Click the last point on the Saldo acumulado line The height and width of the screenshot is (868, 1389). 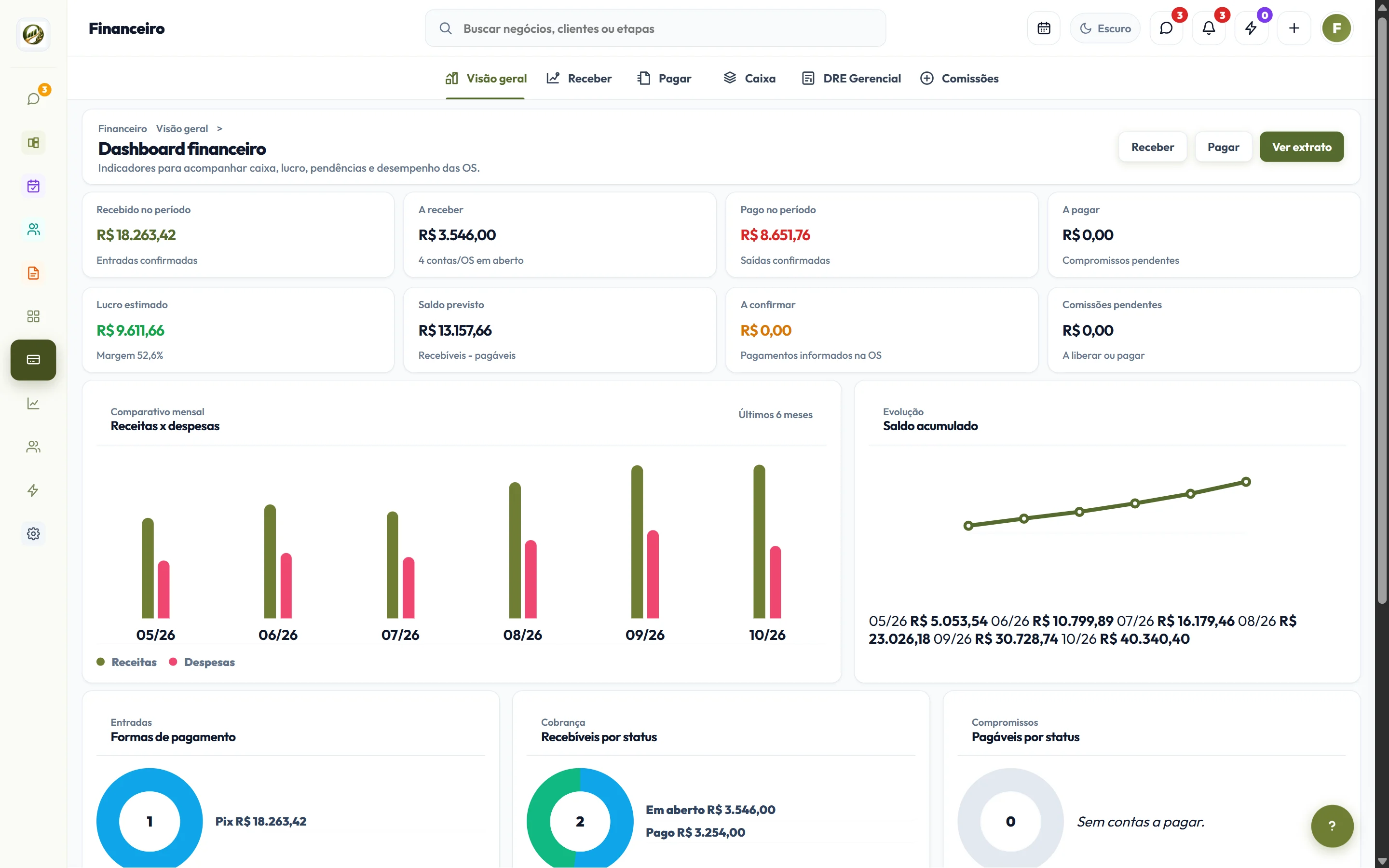coord(1245,482)
